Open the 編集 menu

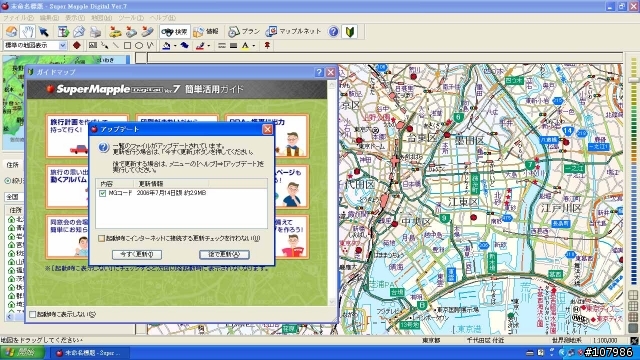tap(49, 18)
